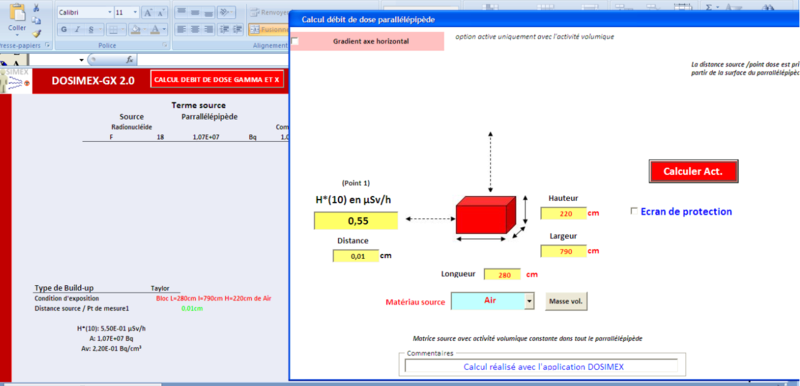Click the Largeur field showing 790

[563, 251]
